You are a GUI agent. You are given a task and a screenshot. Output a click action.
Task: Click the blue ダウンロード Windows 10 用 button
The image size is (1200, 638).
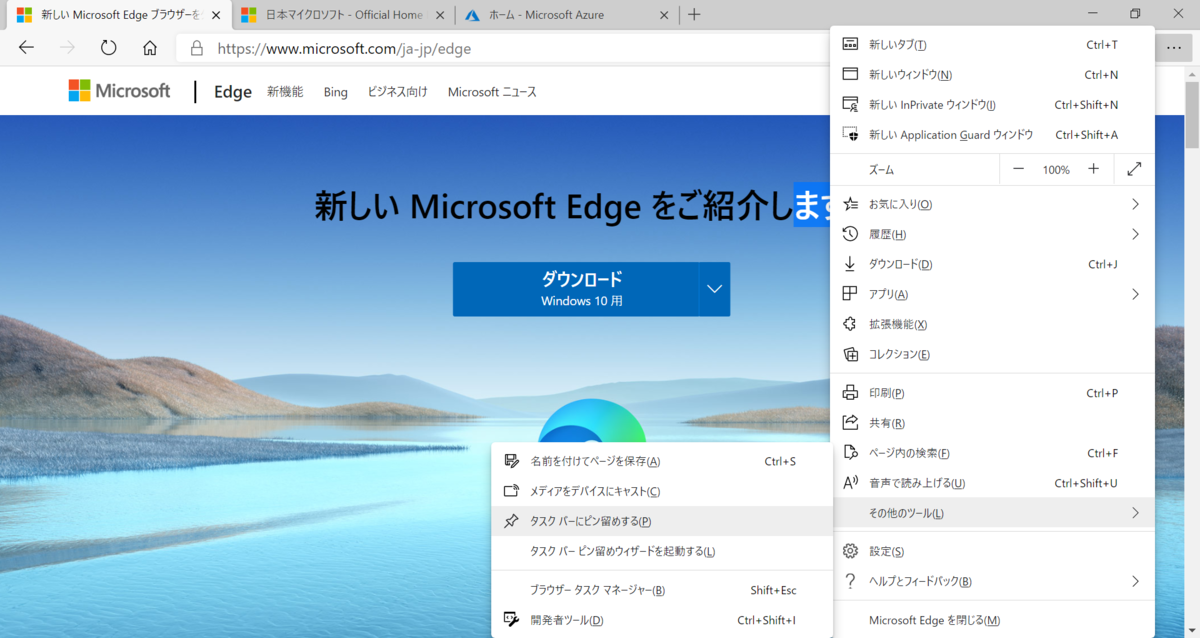576,289
